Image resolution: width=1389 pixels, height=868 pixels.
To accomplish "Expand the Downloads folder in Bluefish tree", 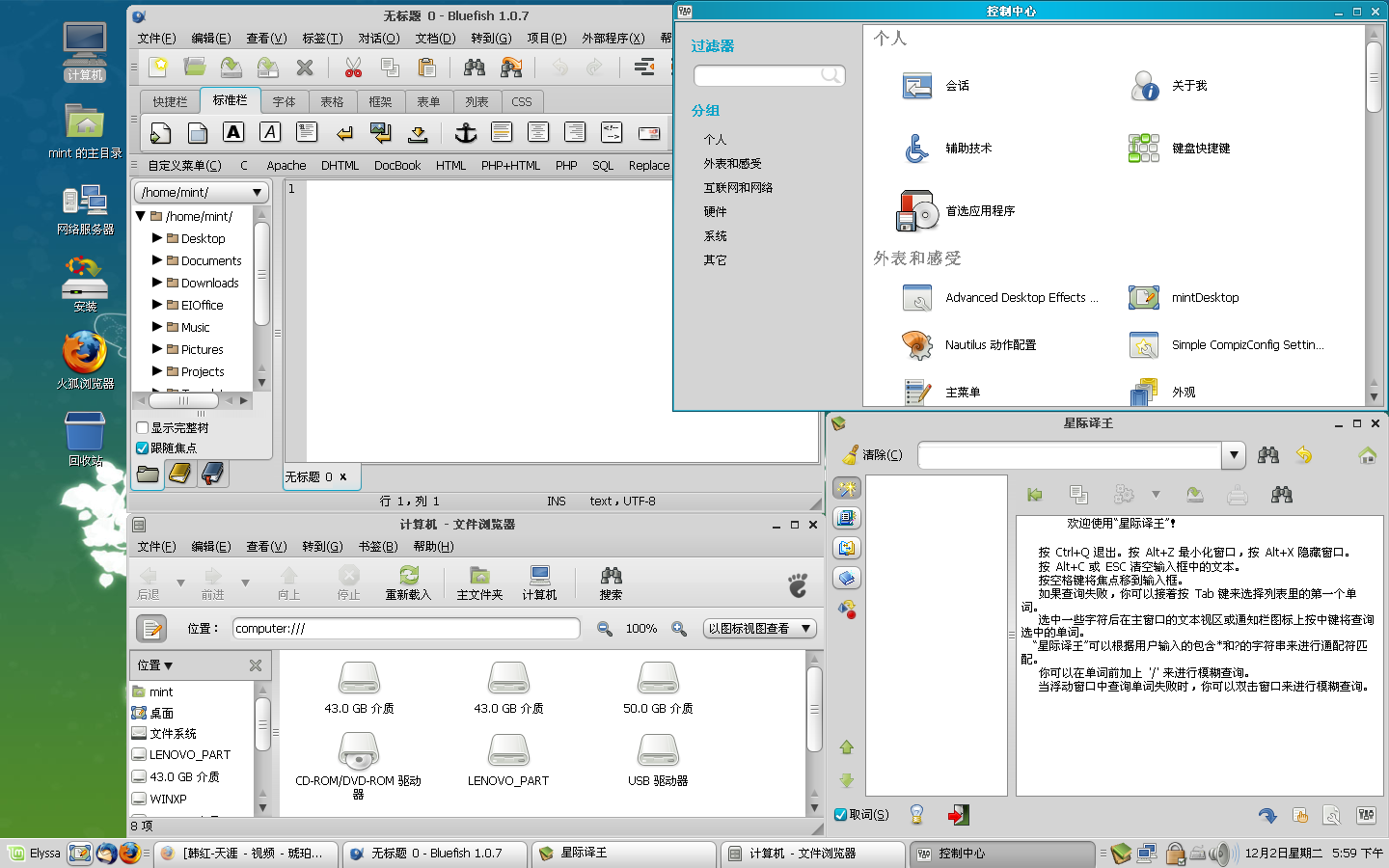I will 157,282.
